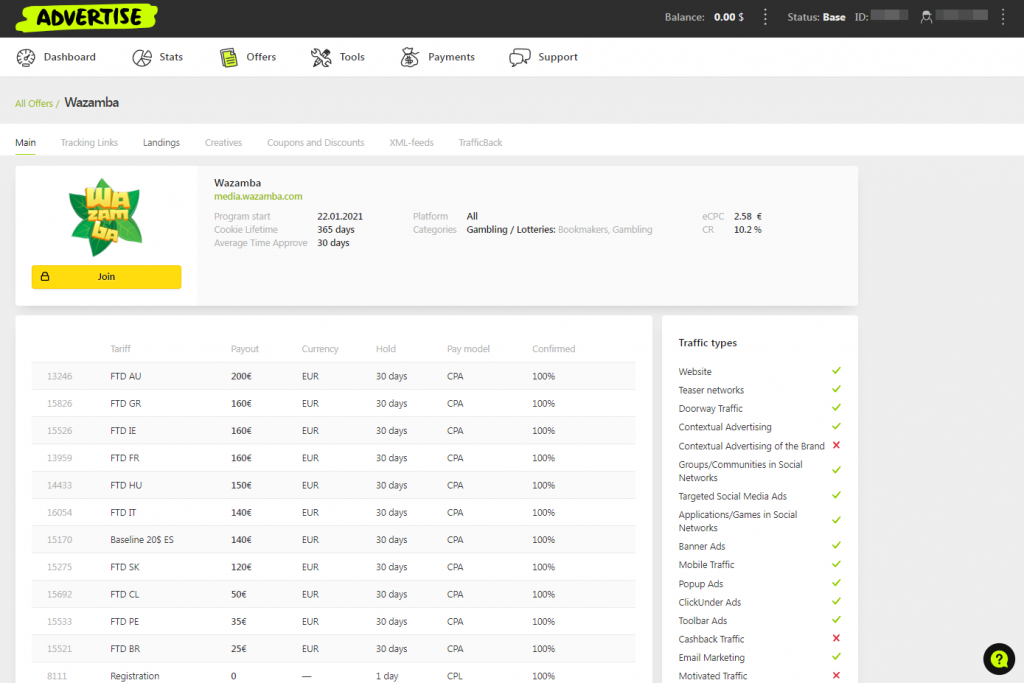
Task: Open TrafficBack tab
Action: (480, 142)
